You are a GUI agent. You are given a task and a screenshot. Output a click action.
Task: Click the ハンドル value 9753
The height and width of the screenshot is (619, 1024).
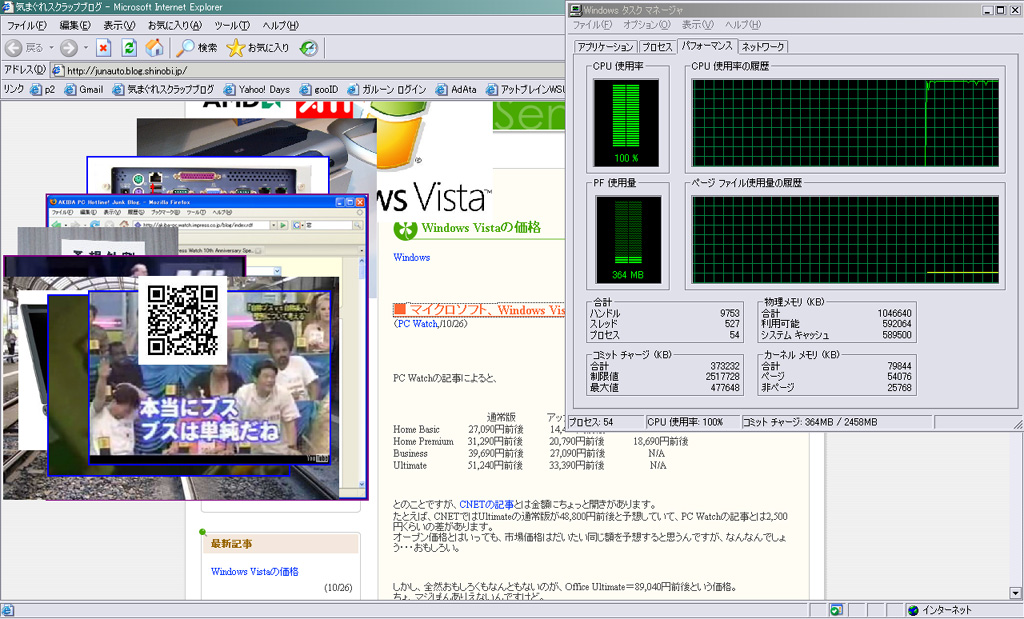[x=729, y=313]
